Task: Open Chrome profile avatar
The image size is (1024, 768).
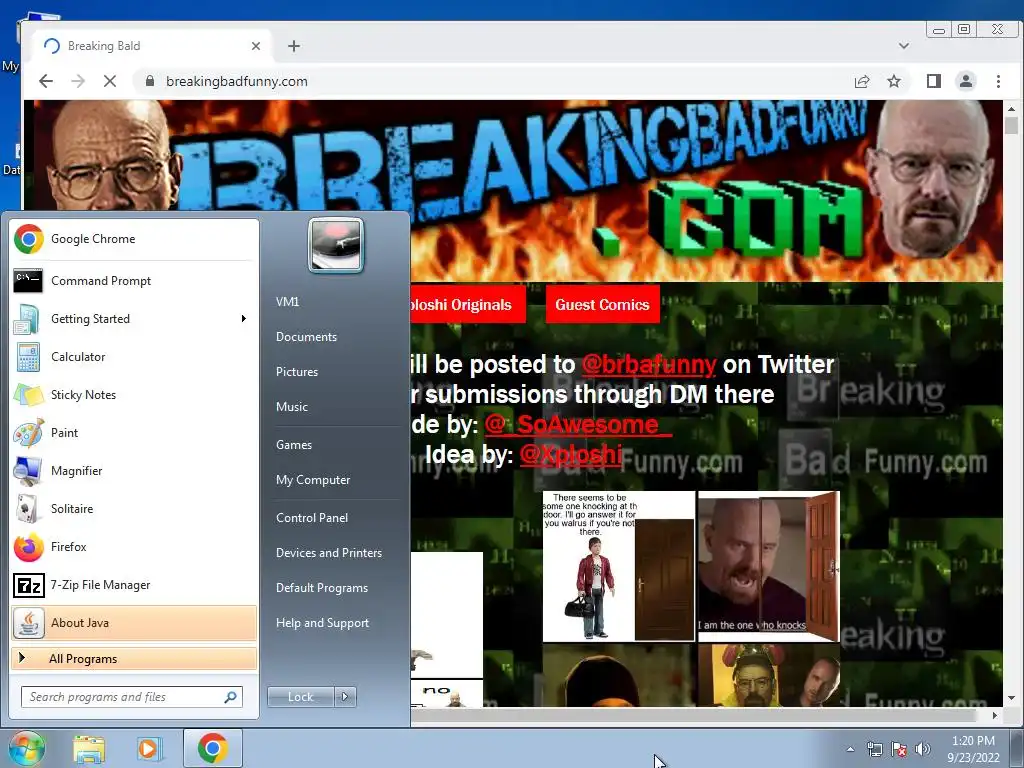Action: point(966,81)
